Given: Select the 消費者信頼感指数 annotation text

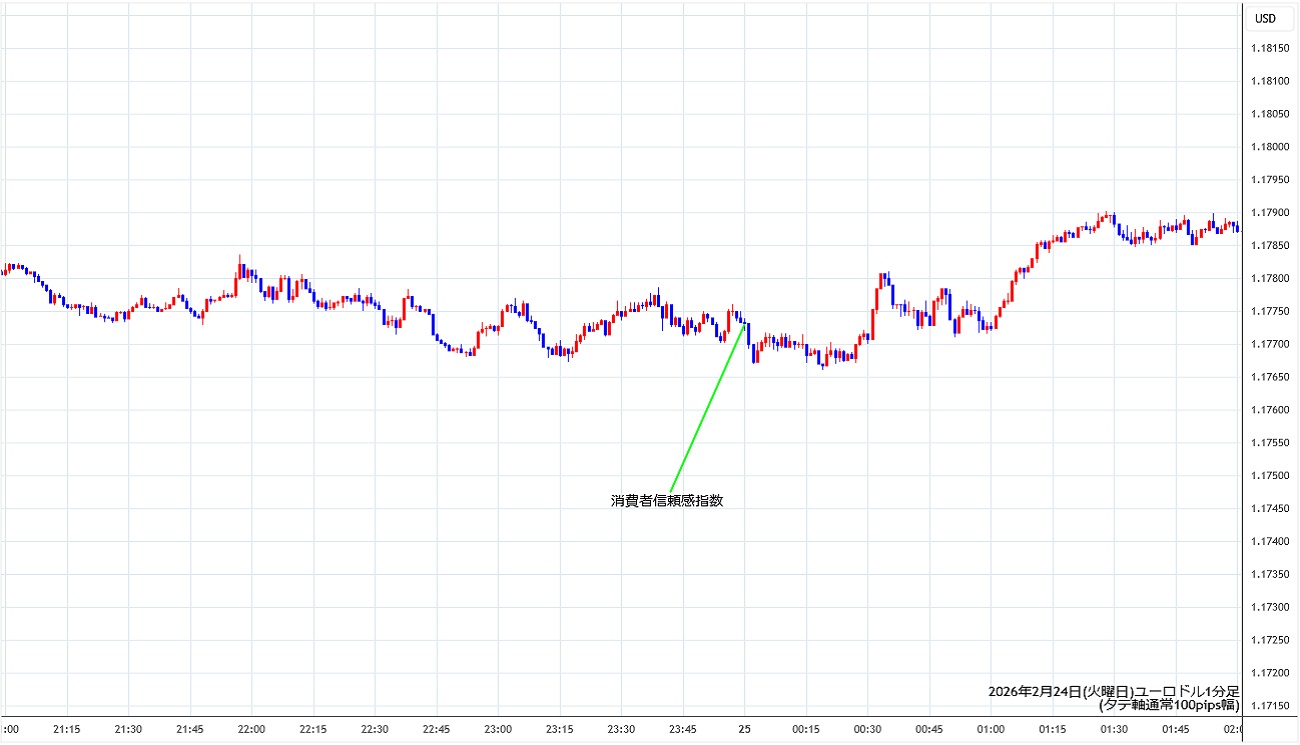Looking at the screenshot, I should pos(666,501).
